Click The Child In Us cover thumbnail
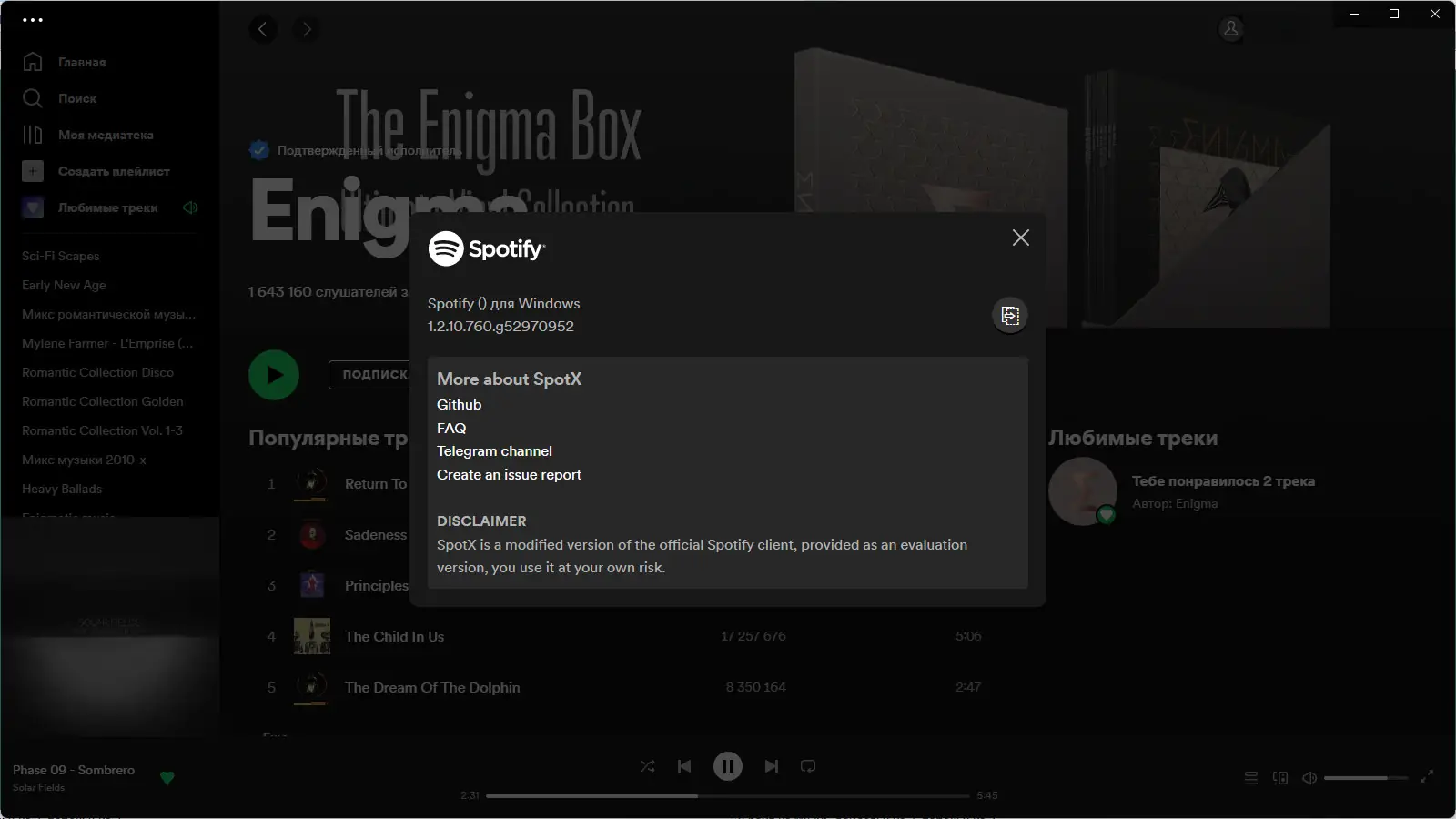The image size is (1456, 819). [x=312, y=637]
